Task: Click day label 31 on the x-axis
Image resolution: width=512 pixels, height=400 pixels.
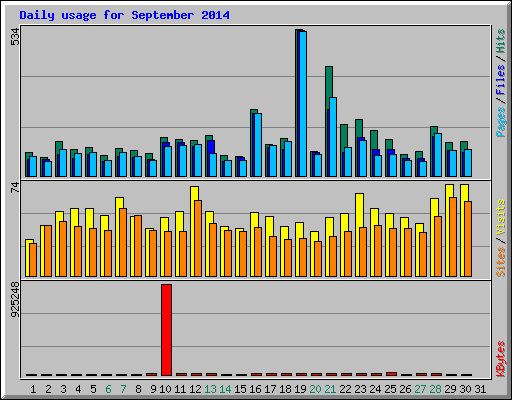Action: click(x=480, y=389)
